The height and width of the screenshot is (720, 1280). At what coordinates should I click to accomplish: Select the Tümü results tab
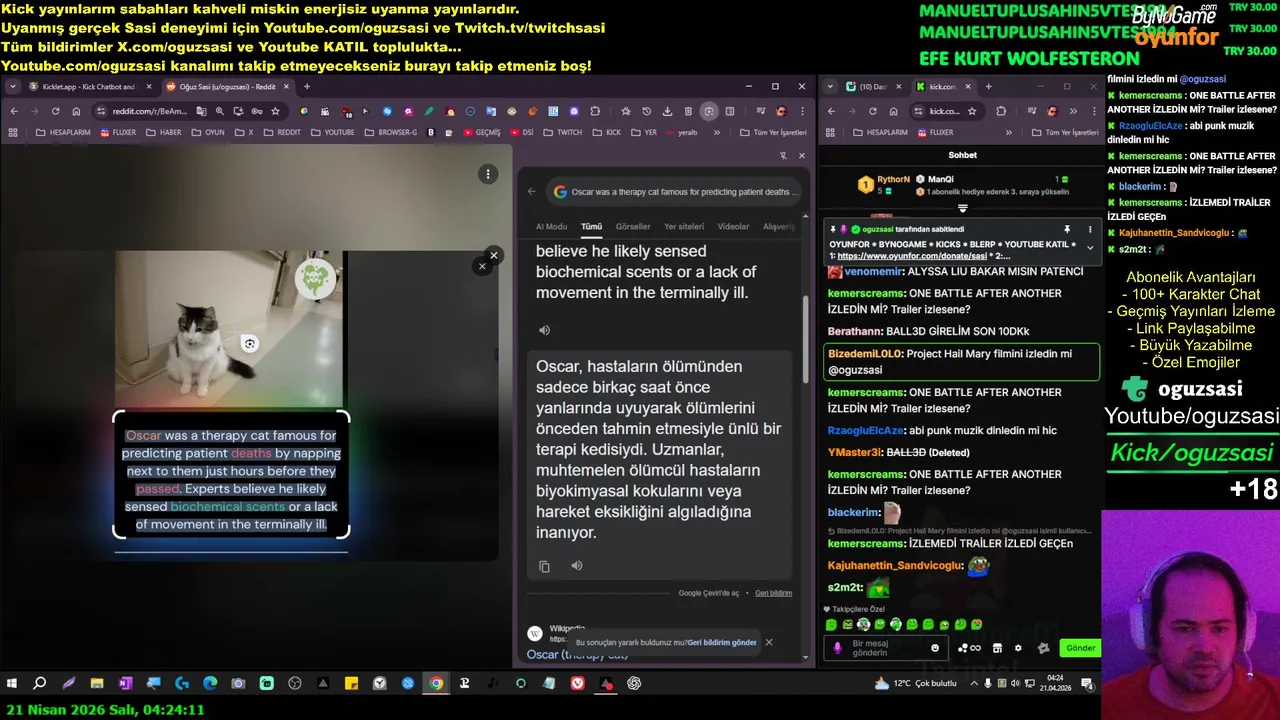pyautogui.click(x=592, y=227)
